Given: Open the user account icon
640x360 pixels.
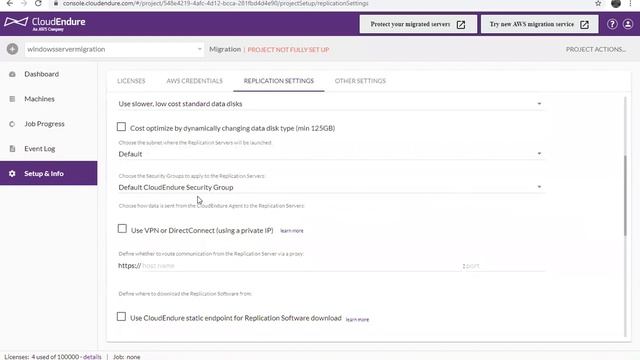Looking at the screenshot, I should (628, 24).
